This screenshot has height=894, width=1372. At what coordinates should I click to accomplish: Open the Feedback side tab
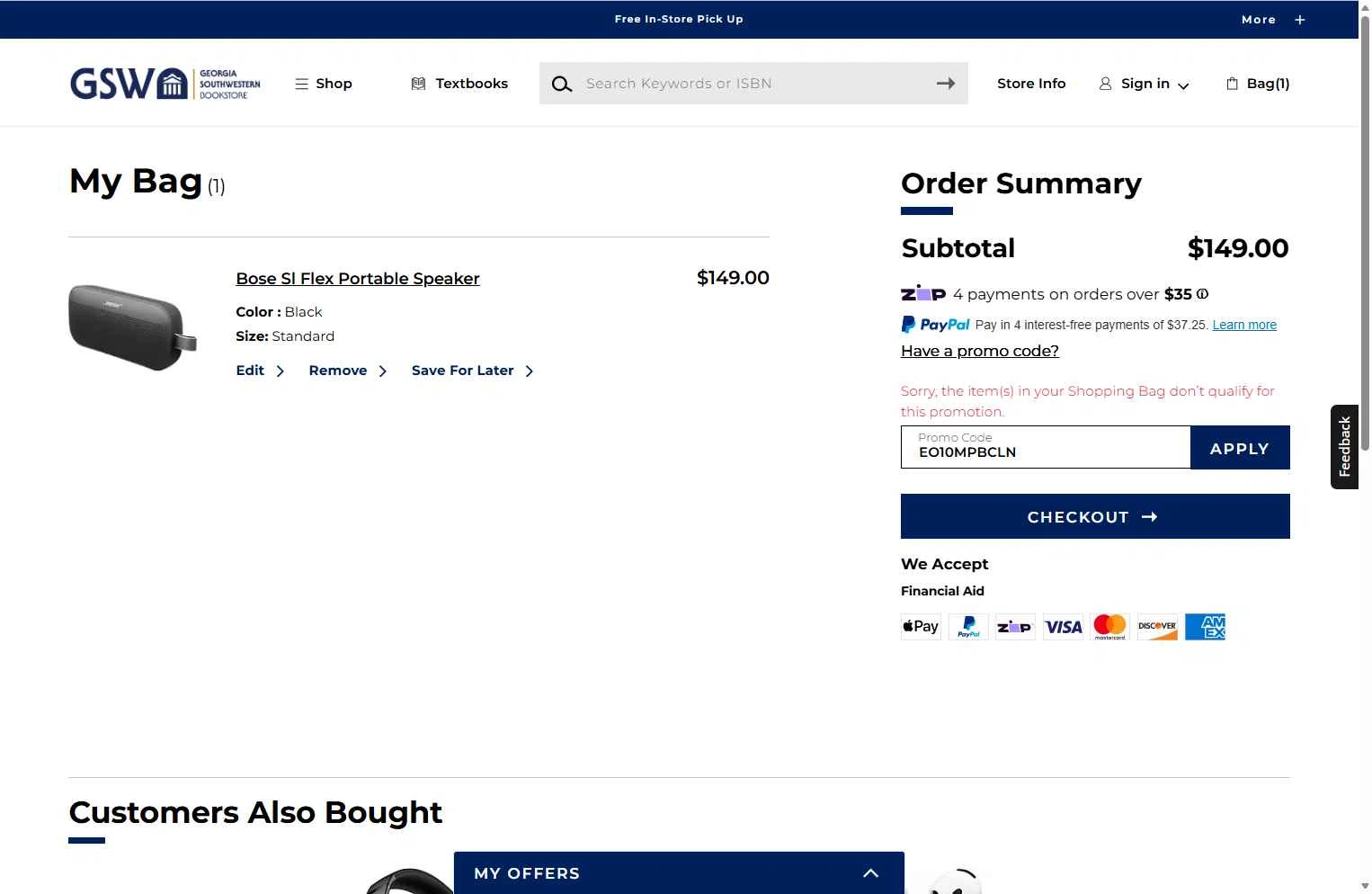click(x=1345, y=447)
